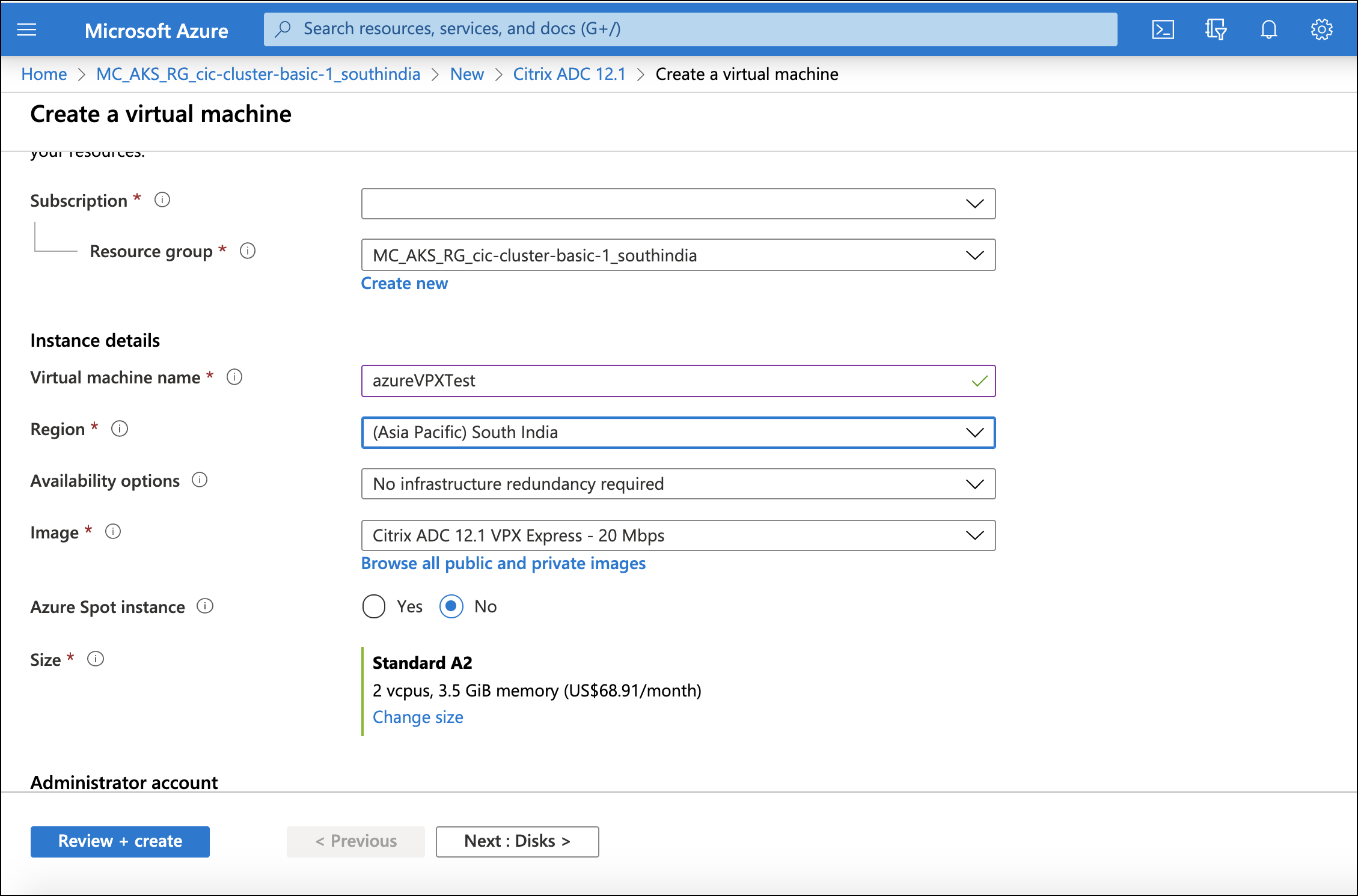Click the search magnifier icon
The image size is (1358, 896).
point(283,29)
